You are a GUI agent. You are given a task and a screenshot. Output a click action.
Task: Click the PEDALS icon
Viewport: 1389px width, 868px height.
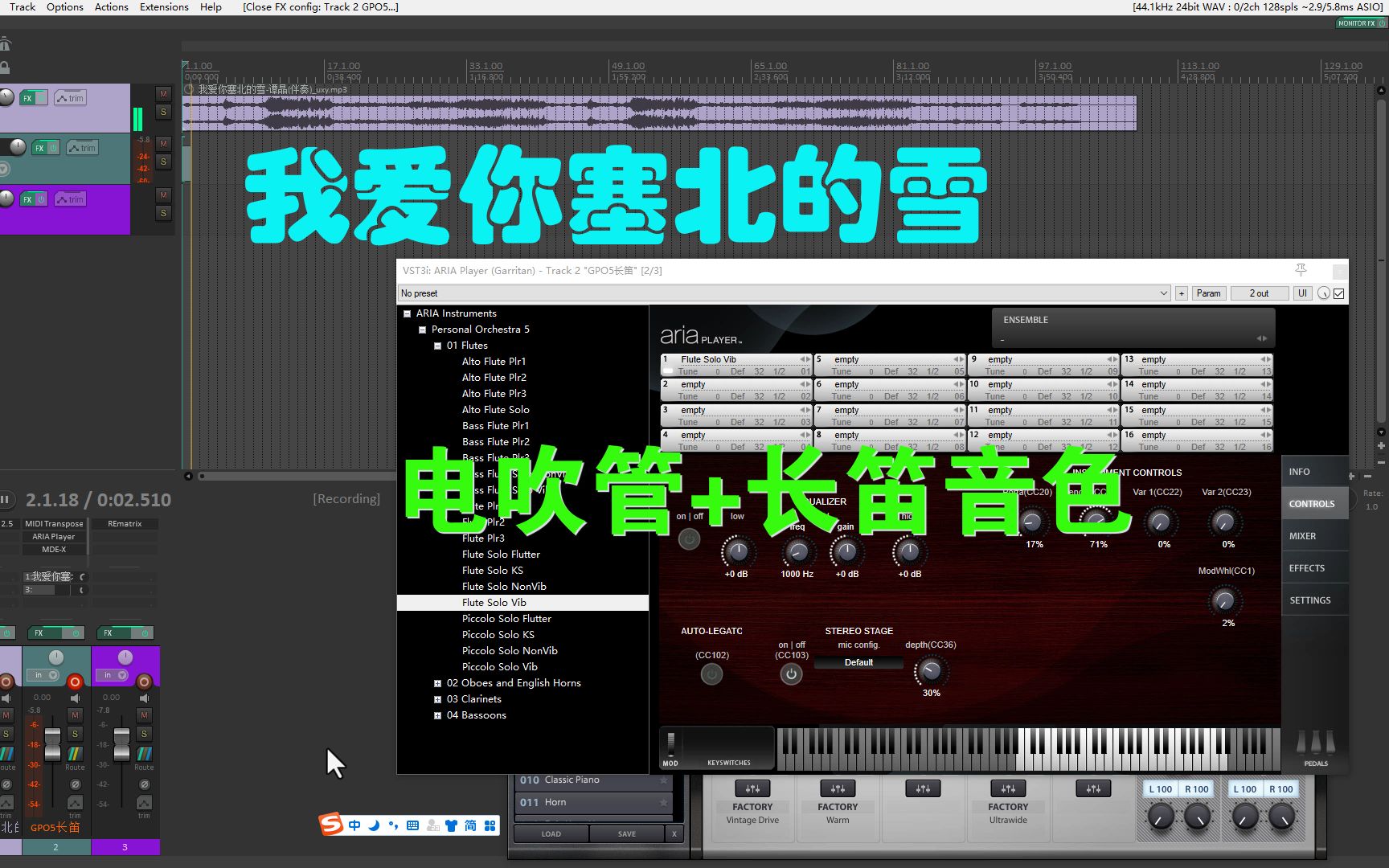pos(1316,747)
